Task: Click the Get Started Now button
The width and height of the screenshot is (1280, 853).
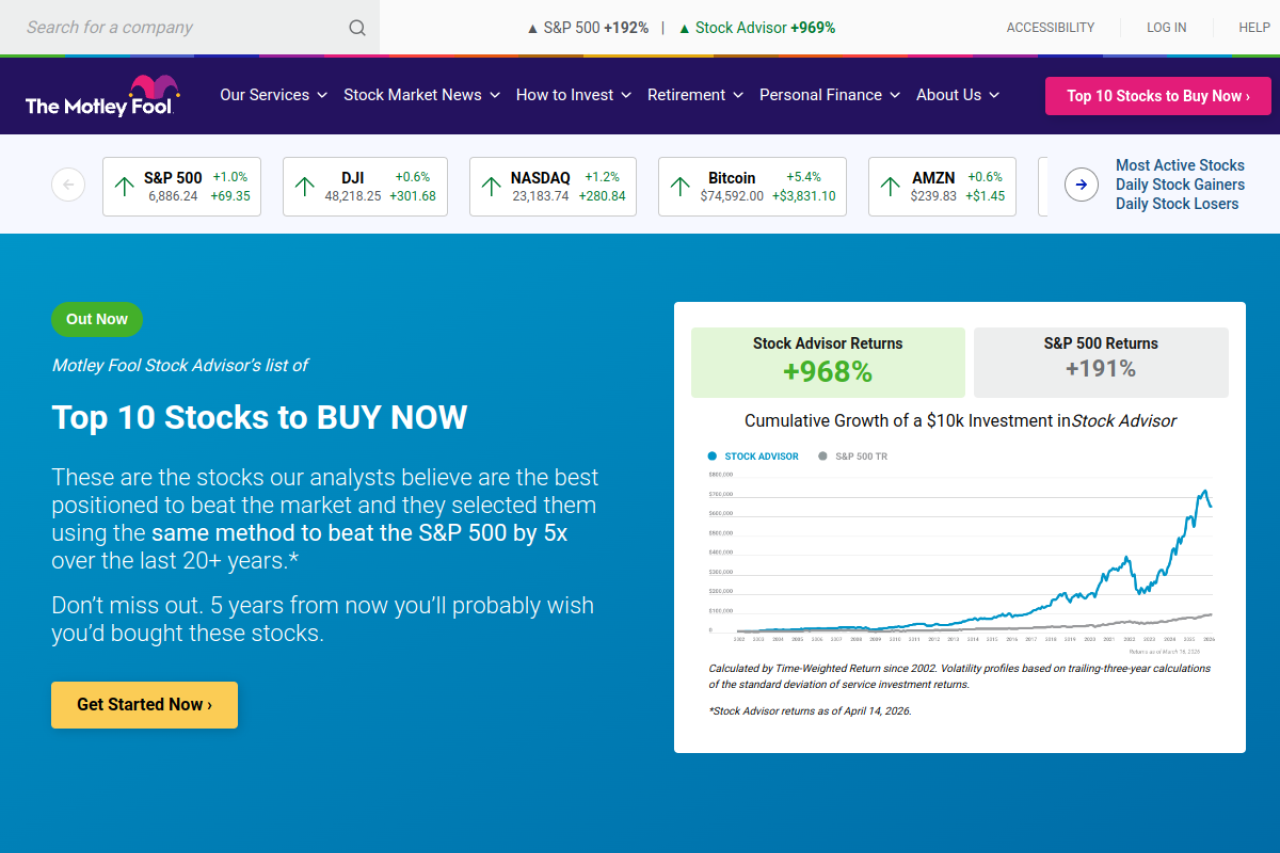Action: (145, 705)
